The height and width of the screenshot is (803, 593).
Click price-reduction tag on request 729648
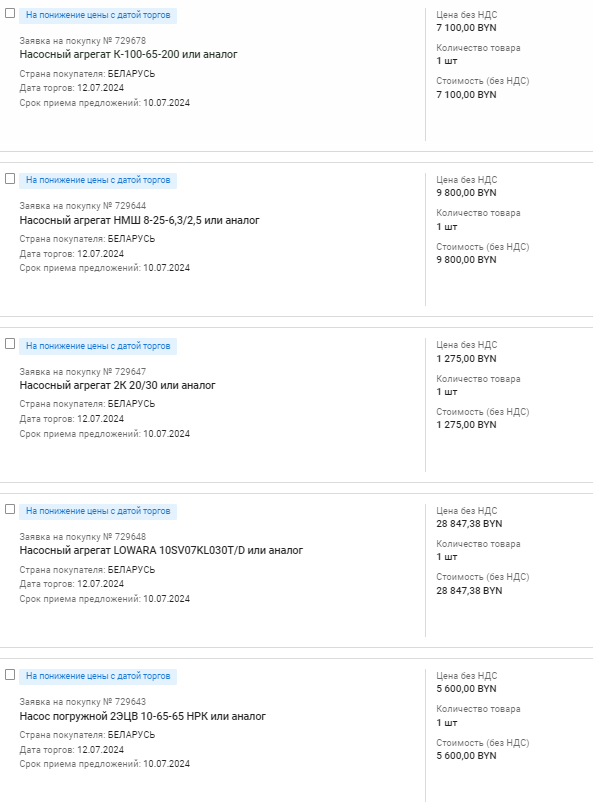coord(98,511)
